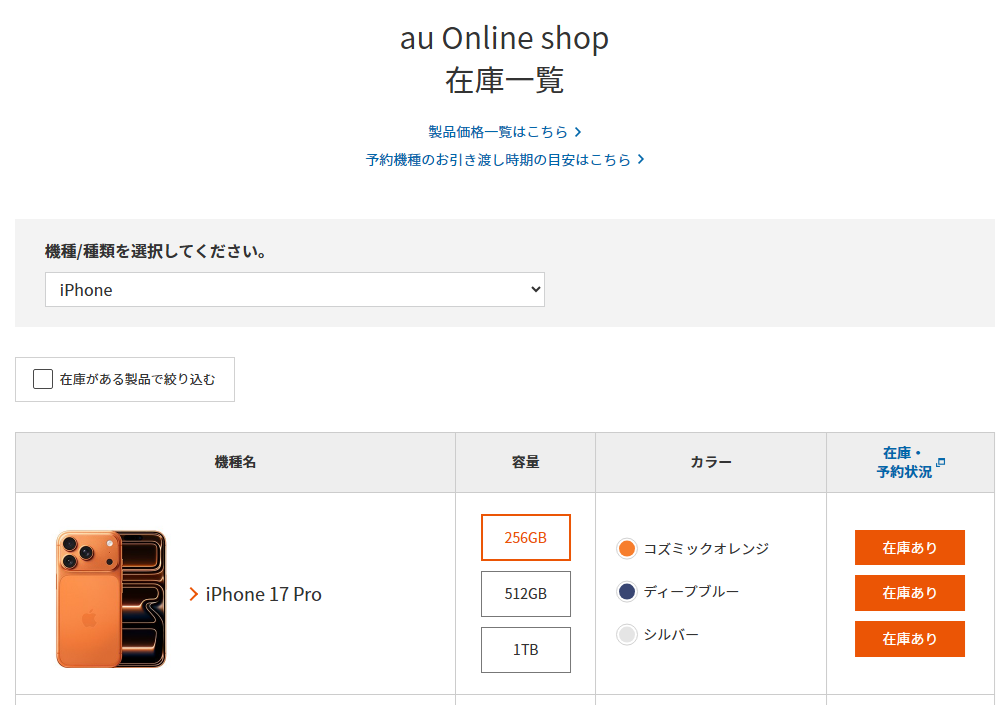The width and height of the screenshot is (1007, 705).
Task: Click the orange iPhone 17 Pro image
Action: [110, 598]
